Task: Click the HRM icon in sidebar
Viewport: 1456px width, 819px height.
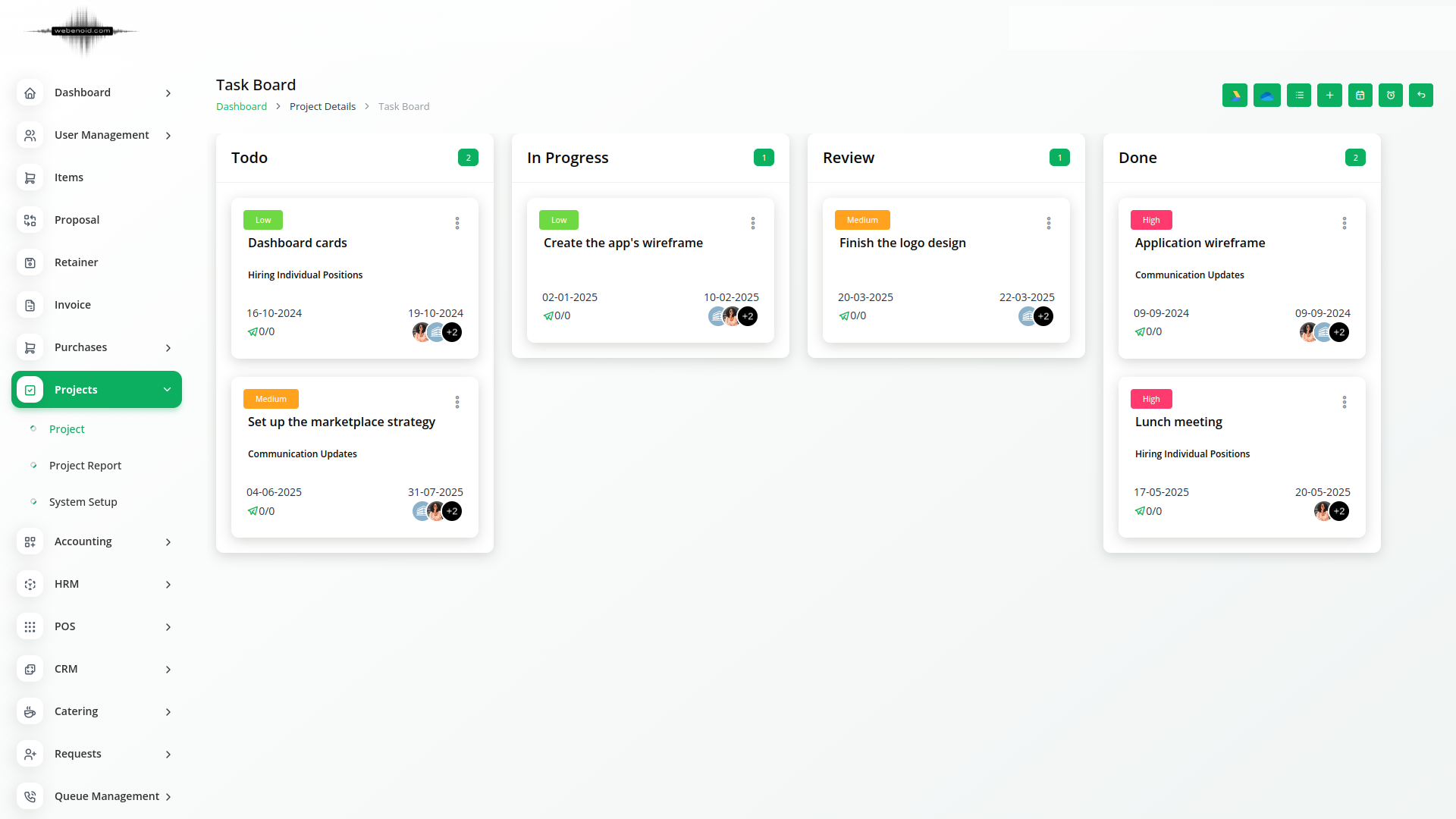Action: click(x=30, y=584)
